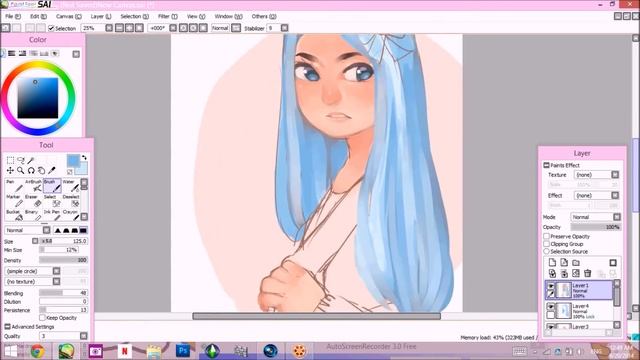
Task: Open the File menu
Action: (x=13, y=16)
